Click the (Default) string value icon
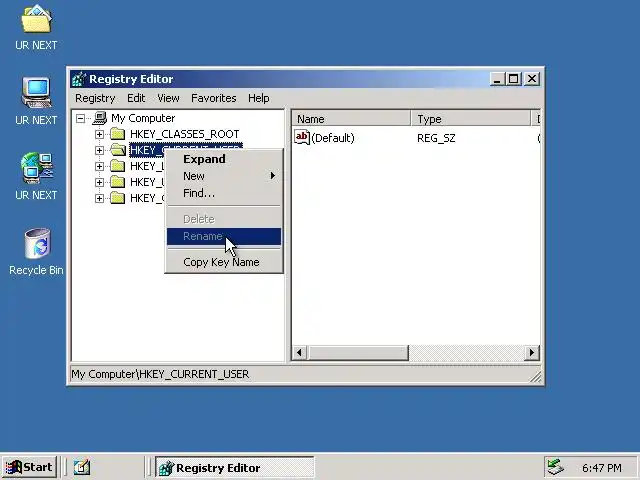This screenshot has height=480, width=640. 302,138
